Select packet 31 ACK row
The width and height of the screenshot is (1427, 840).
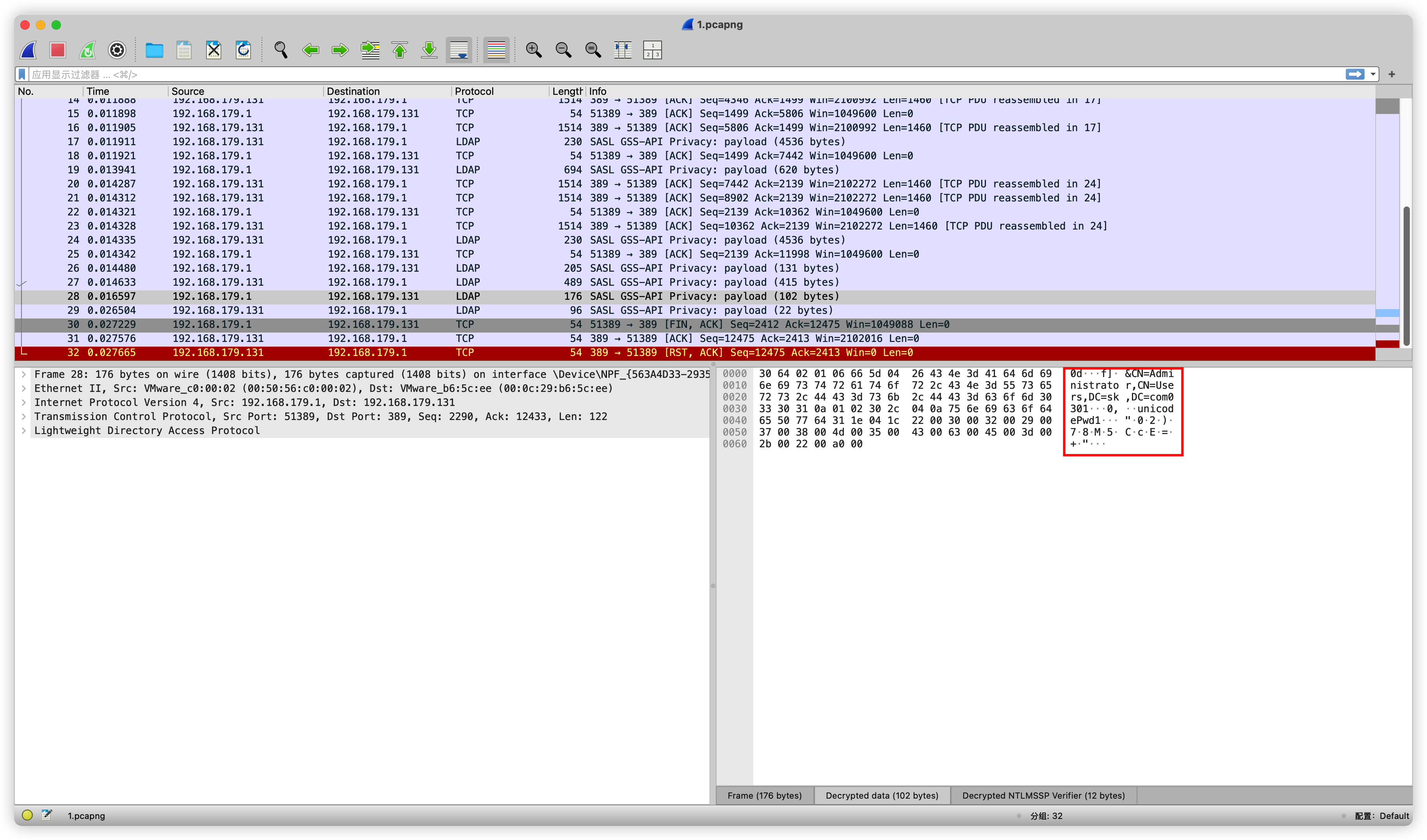pos(695,339)
